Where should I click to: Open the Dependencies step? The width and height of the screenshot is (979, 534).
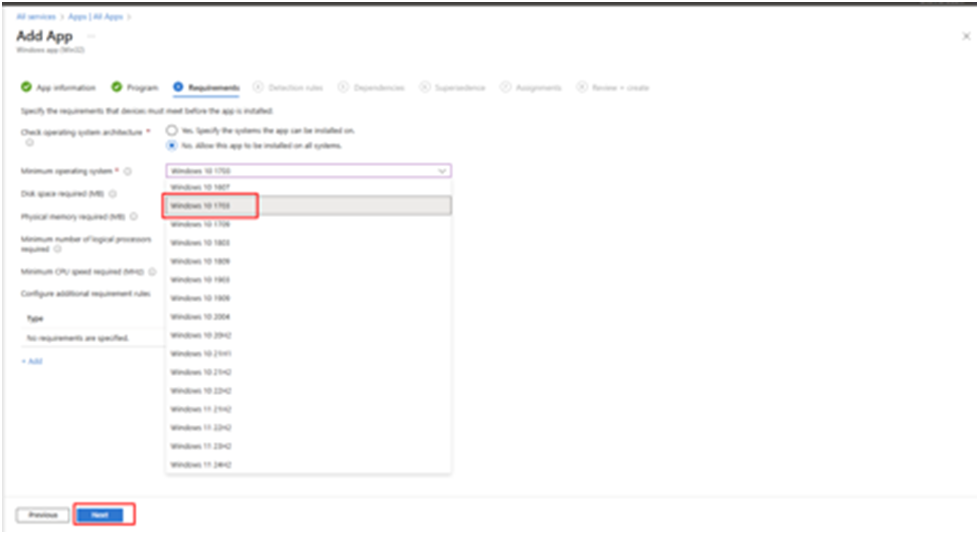tap(371, 87)
